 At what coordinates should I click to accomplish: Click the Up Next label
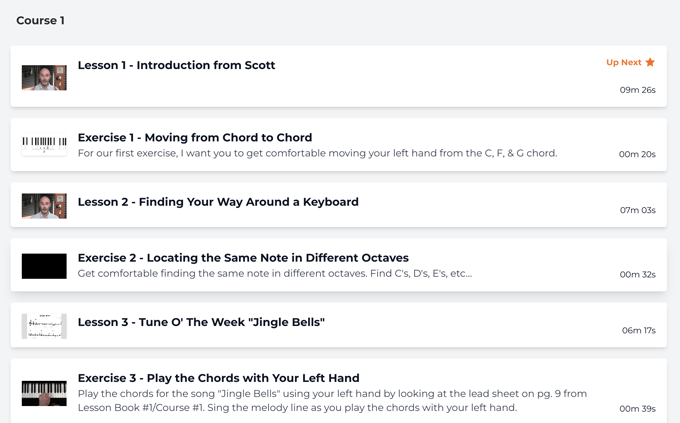pos(624,62)
